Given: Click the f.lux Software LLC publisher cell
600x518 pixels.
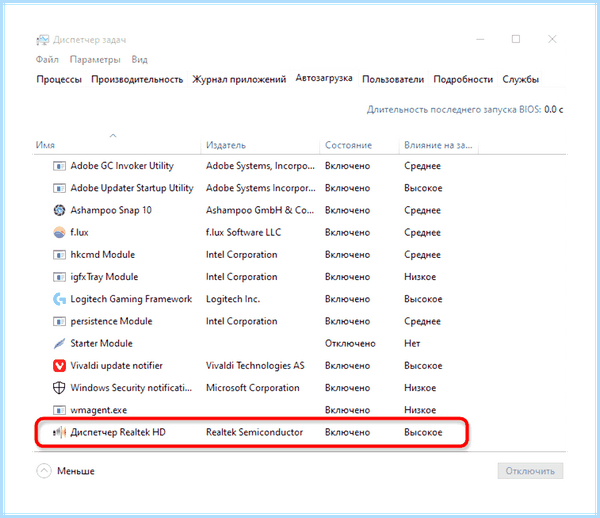Looking at the screenshot, I should tap(243, 233).
